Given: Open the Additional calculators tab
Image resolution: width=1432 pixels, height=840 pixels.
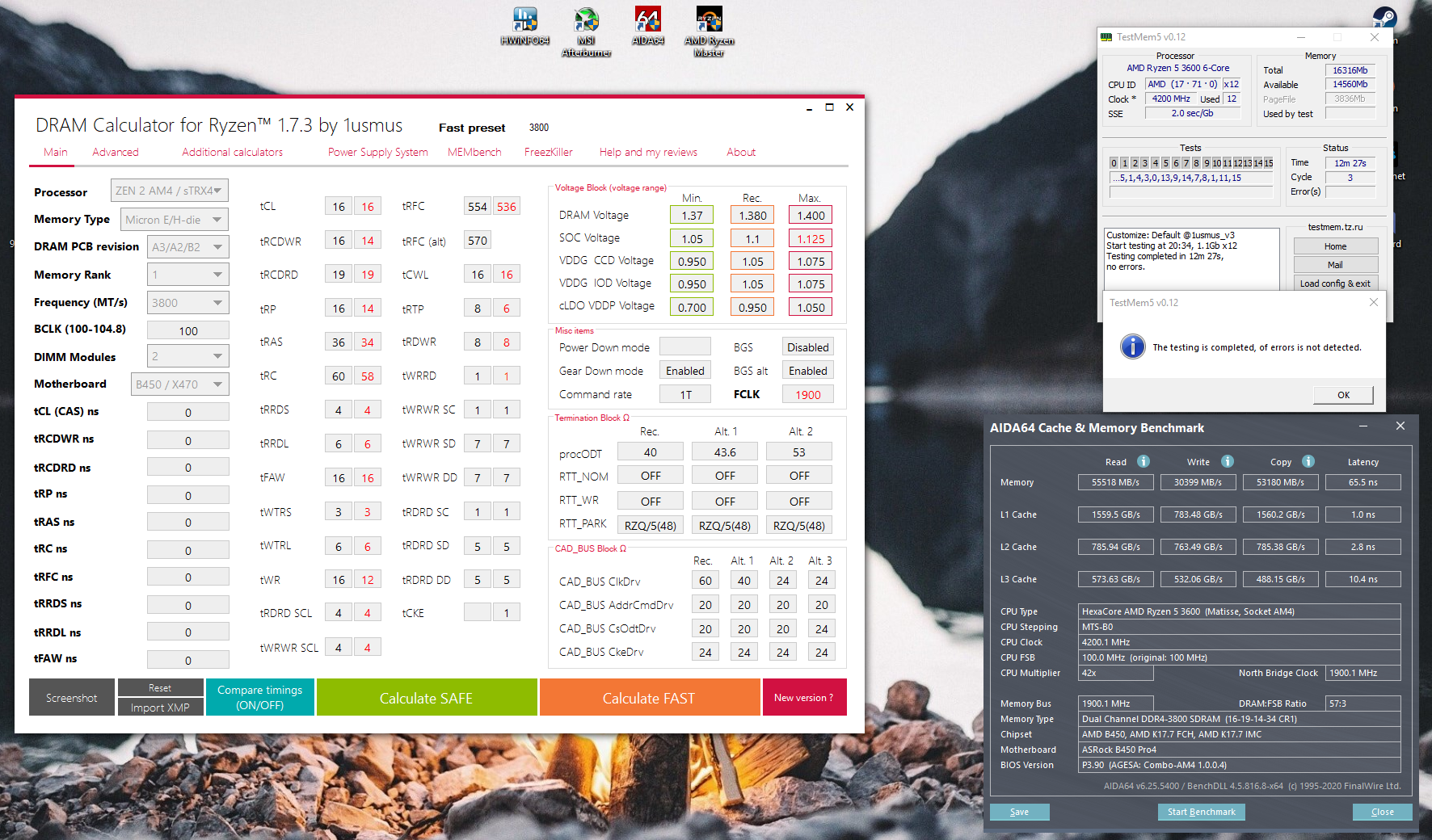Looking at the screenshot, I should (233, 152).
